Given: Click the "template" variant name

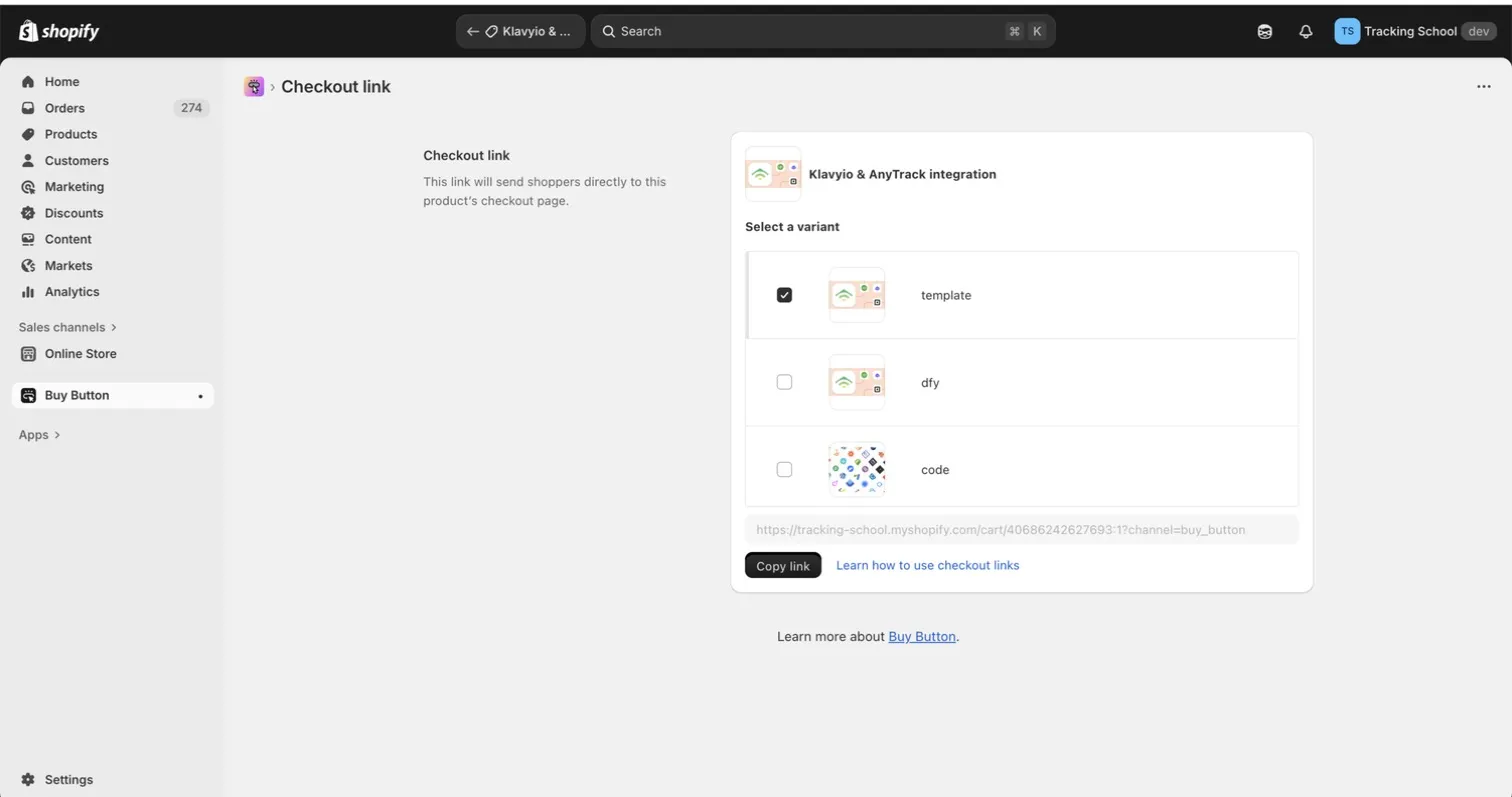Looking at the screenshot, I should click(946, 296).
